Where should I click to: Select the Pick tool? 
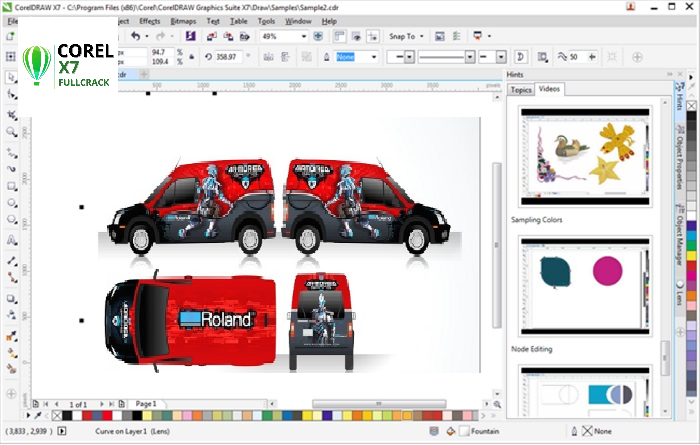11,77
